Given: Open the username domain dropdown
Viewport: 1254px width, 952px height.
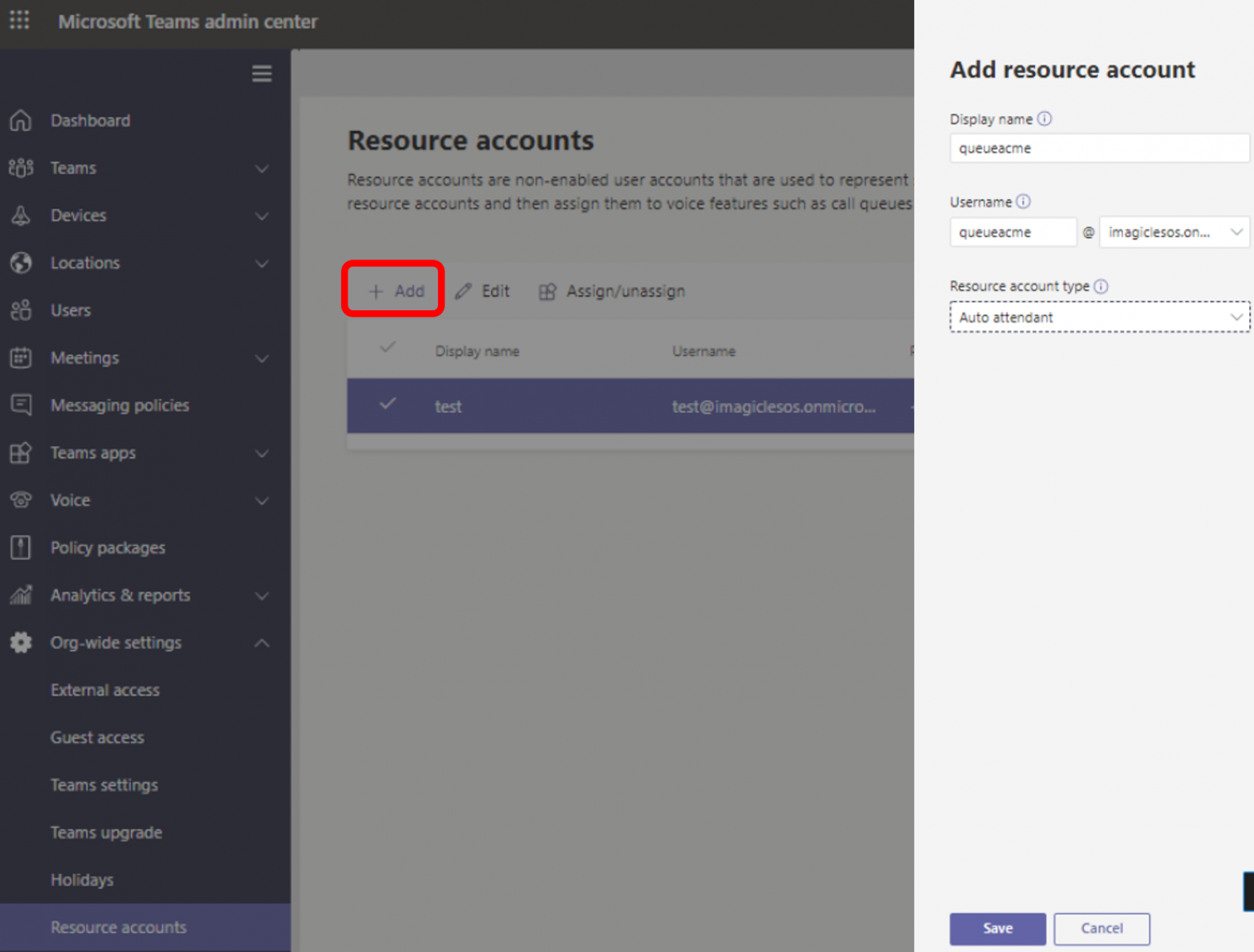Looking at the screenshot, I should point(1174,232).
